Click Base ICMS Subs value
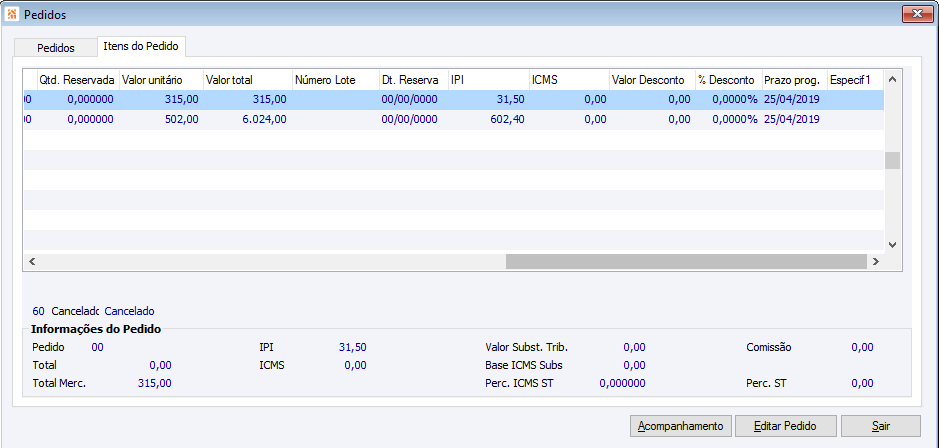This screenshot has height=448, width=939. coord(634,365)
